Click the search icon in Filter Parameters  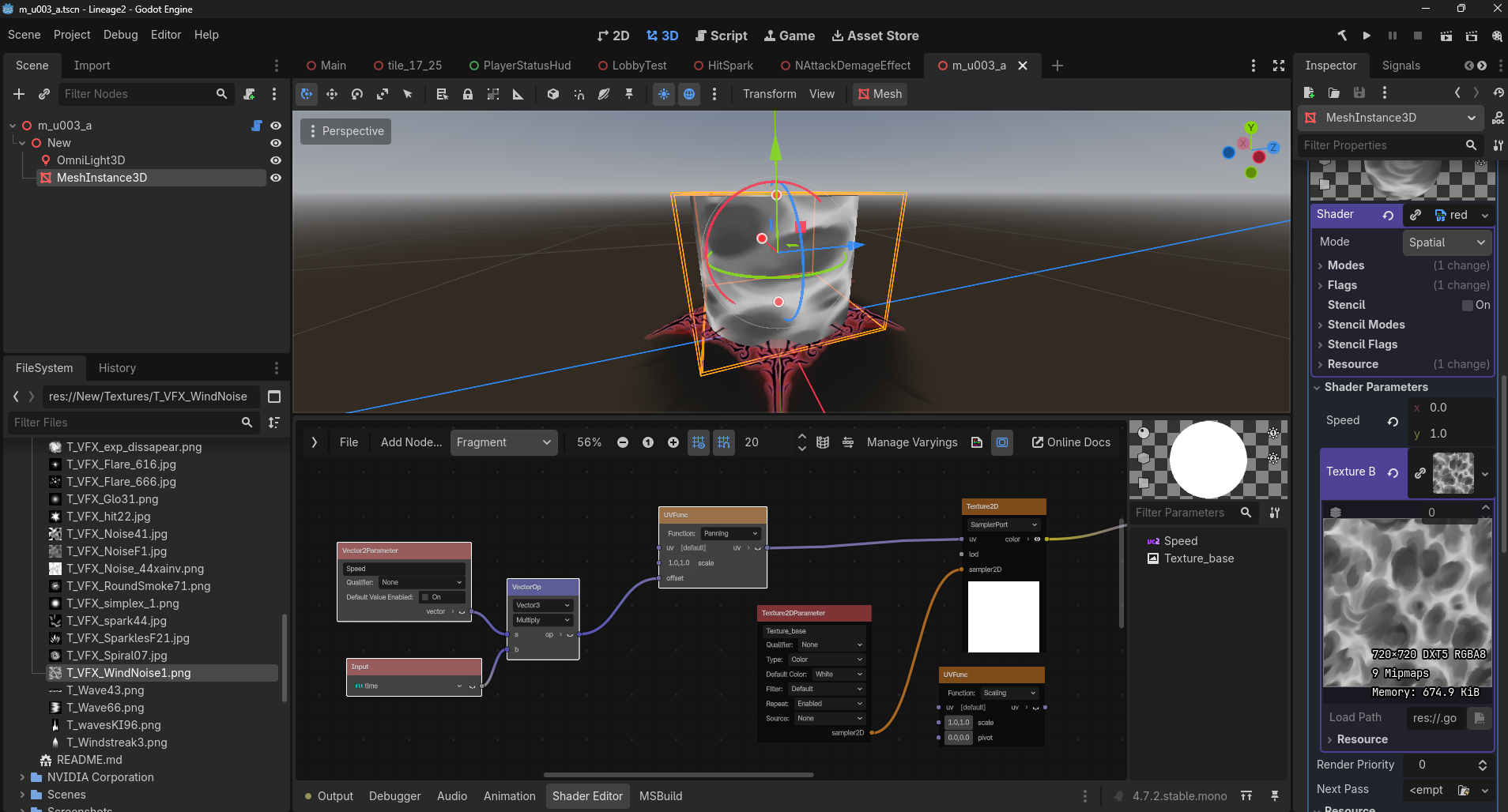click(1246, 513)
